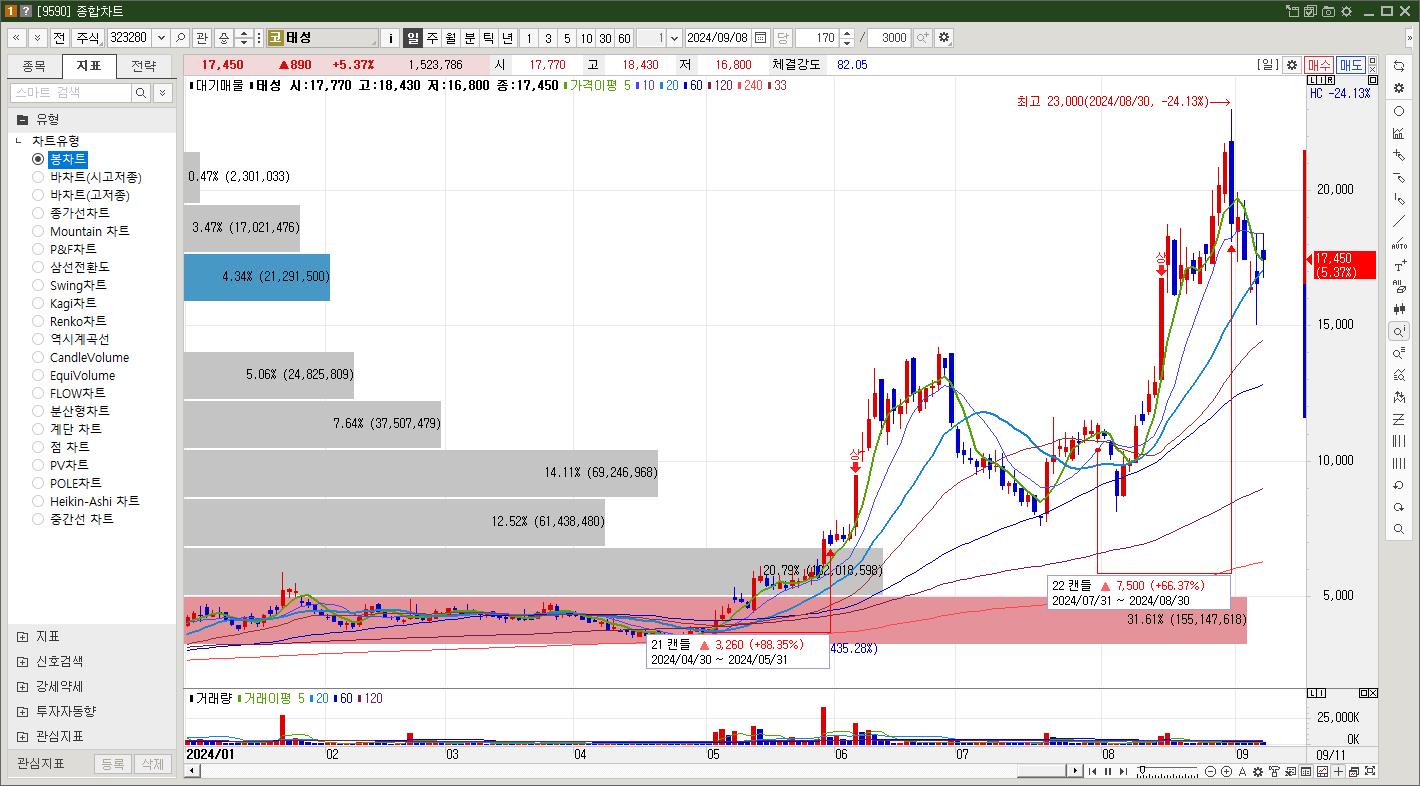Viewport: 1420px width, 786px height.
Task: Click the zoom in plus icon at chart bottom
Action: pyautogui.click(x=1227, y=772)
